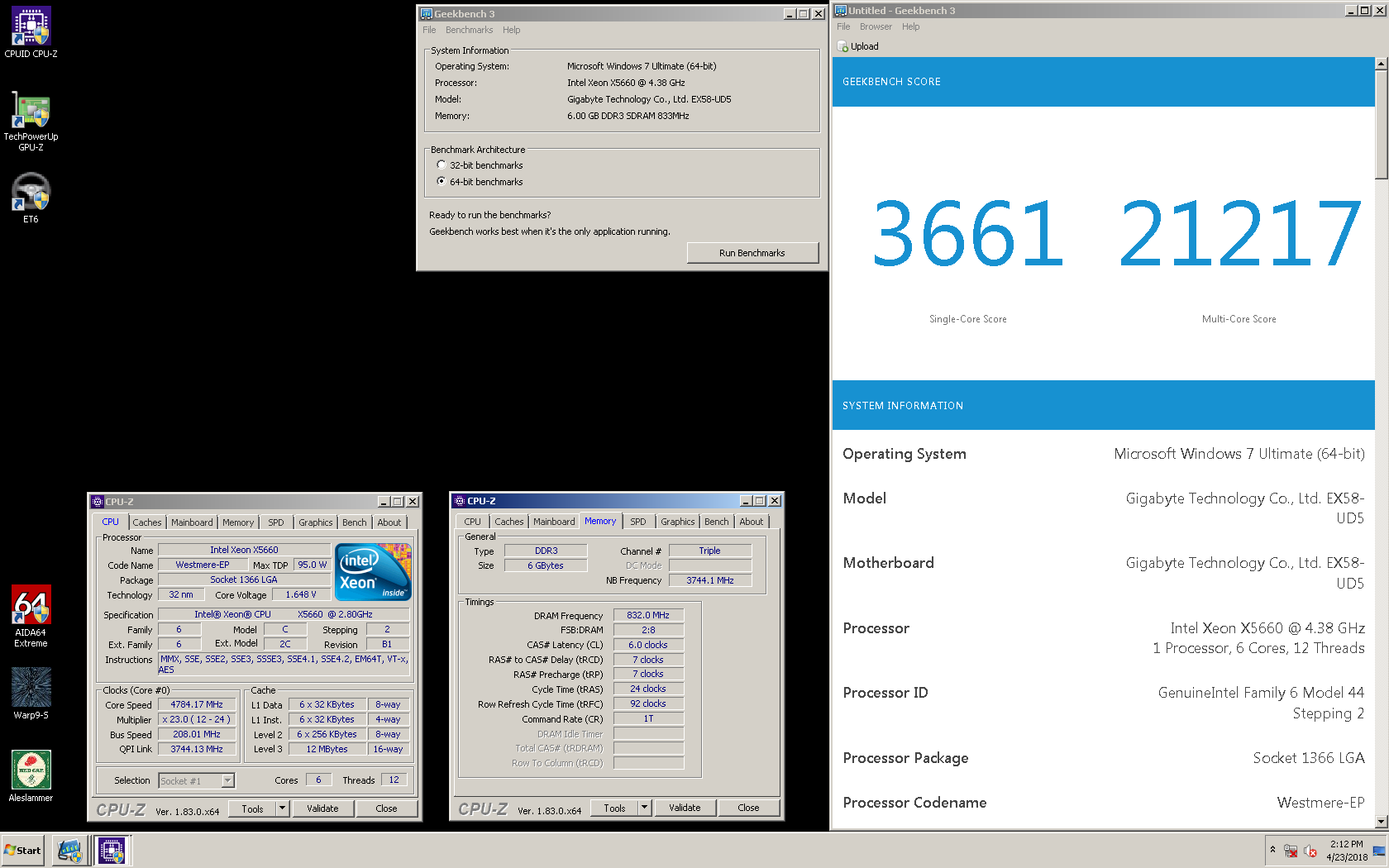Open the File menu in the results window

coord(843,26)
